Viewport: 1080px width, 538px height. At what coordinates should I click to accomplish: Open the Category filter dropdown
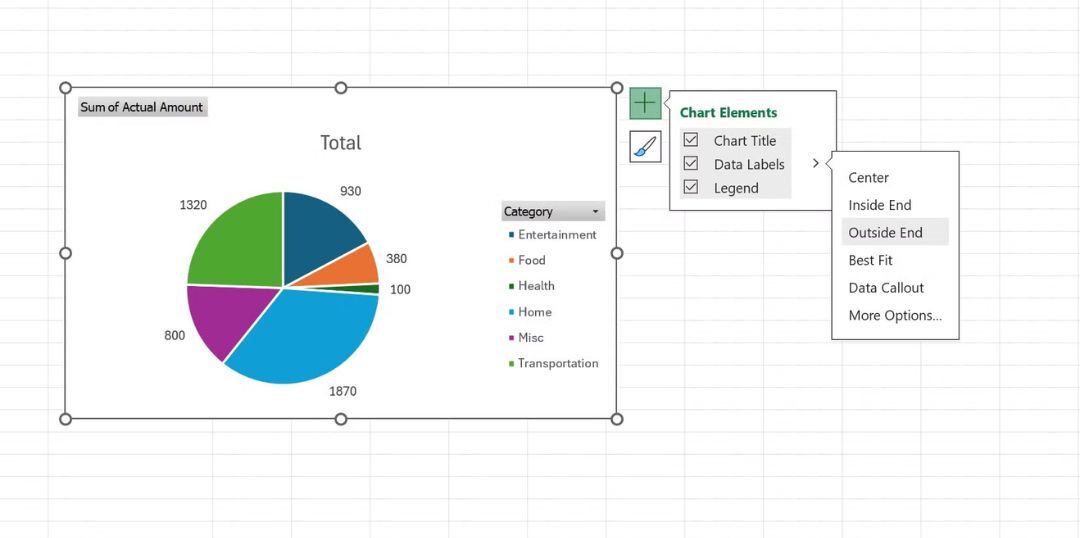pos(596,212)
